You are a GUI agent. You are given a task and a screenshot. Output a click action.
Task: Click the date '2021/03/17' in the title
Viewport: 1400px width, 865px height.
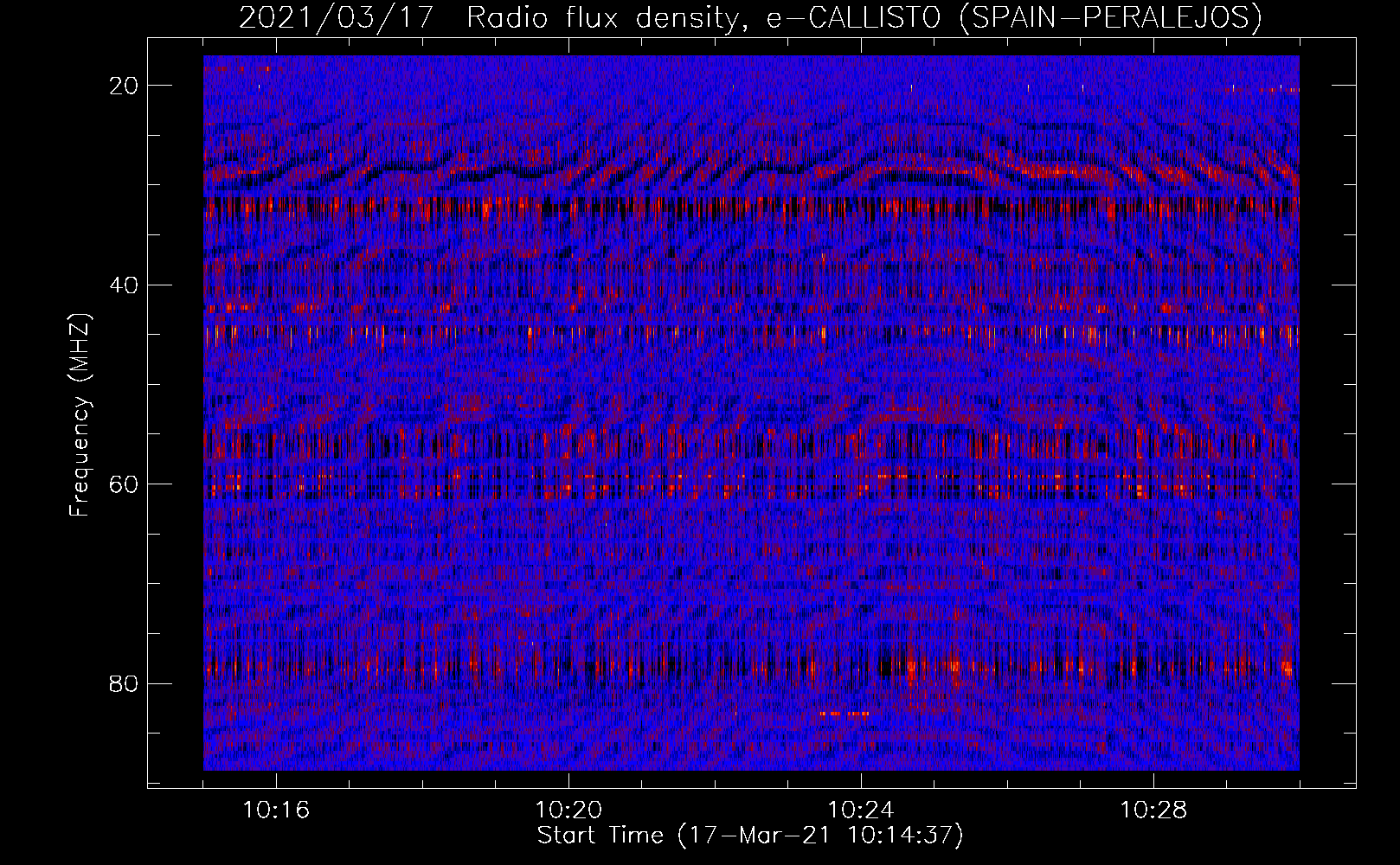tap(336, 17)
